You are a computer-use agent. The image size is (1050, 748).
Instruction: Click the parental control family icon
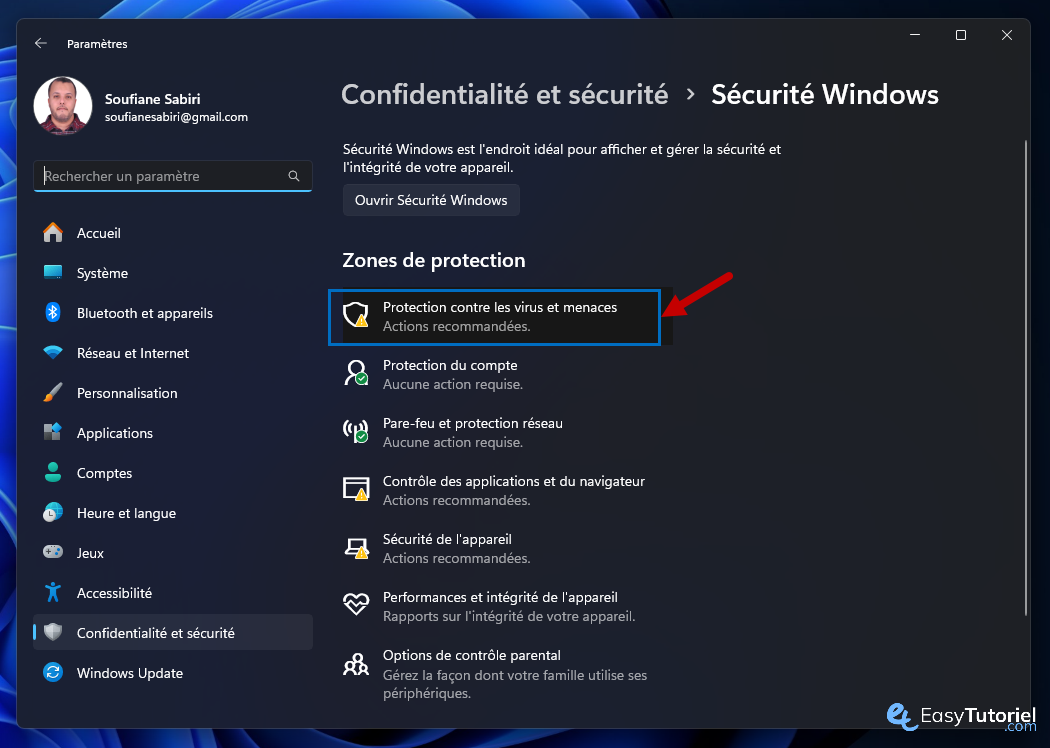pos(356,664)
